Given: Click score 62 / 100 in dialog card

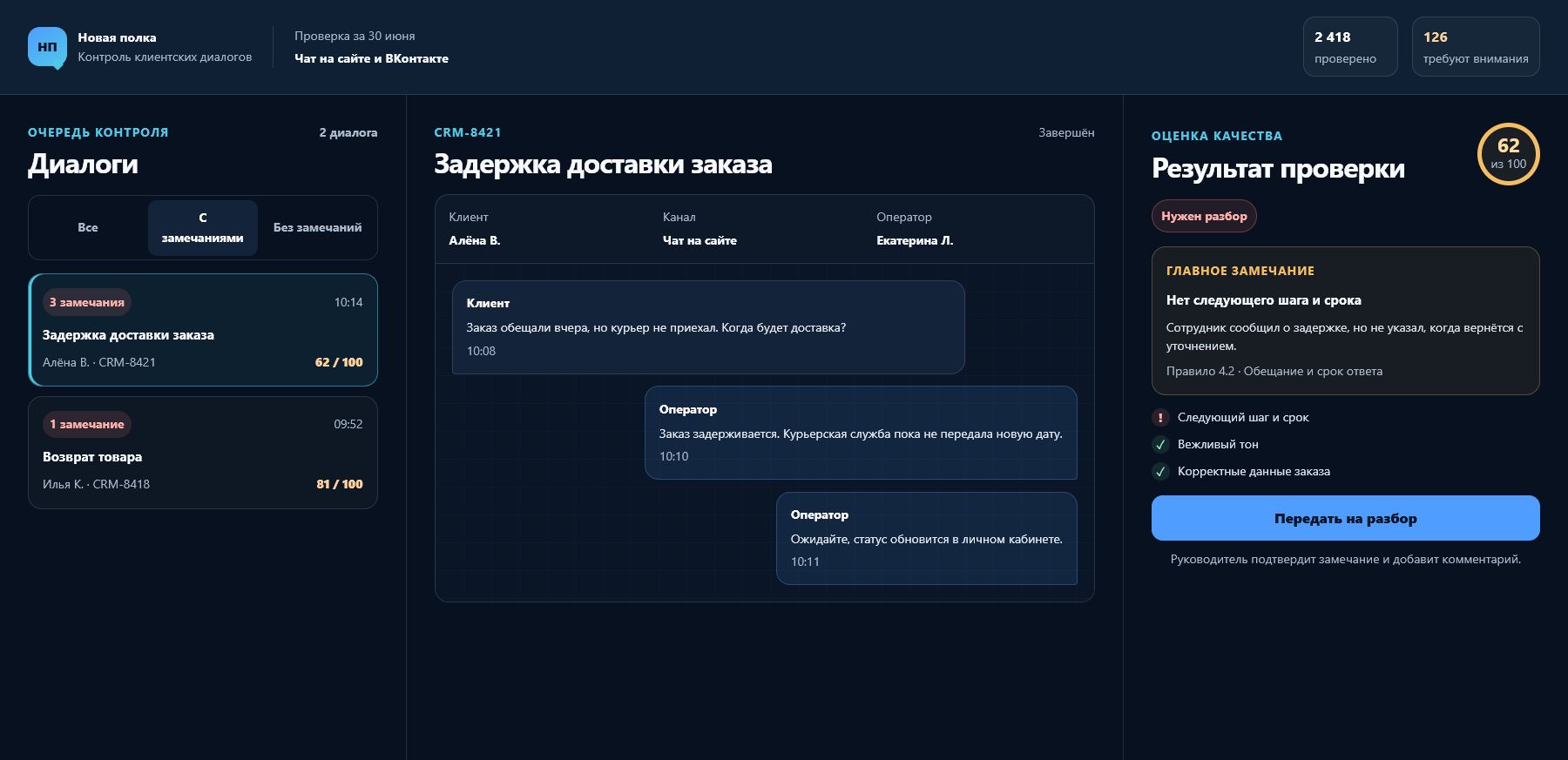Looking at the screenshot, I should [x=339, y=362].
